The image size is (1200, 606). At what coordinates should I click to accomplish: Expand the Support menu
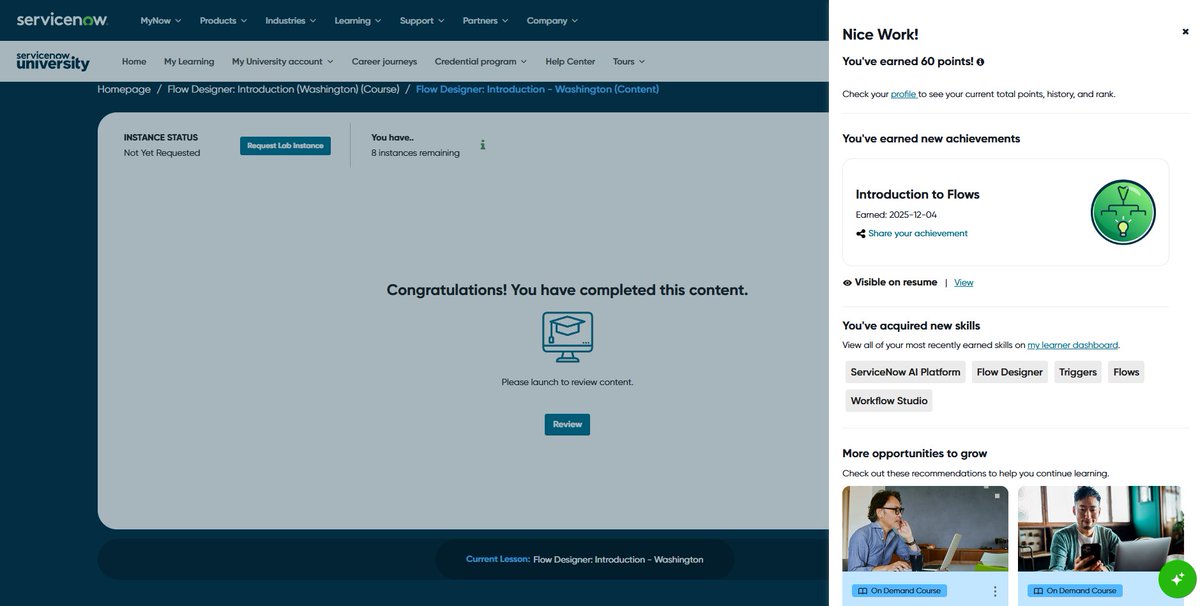(x=422, y=20)
